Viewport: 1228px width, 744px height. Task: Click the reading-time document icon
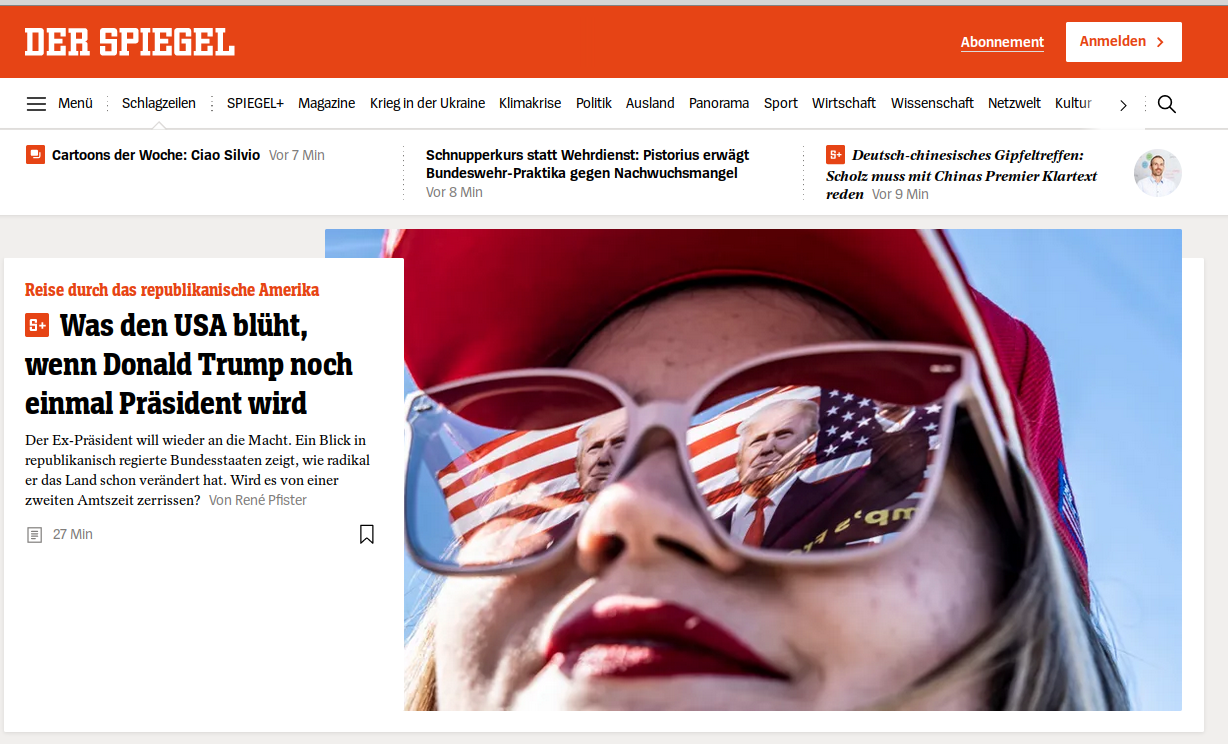(x=35, y=535)
